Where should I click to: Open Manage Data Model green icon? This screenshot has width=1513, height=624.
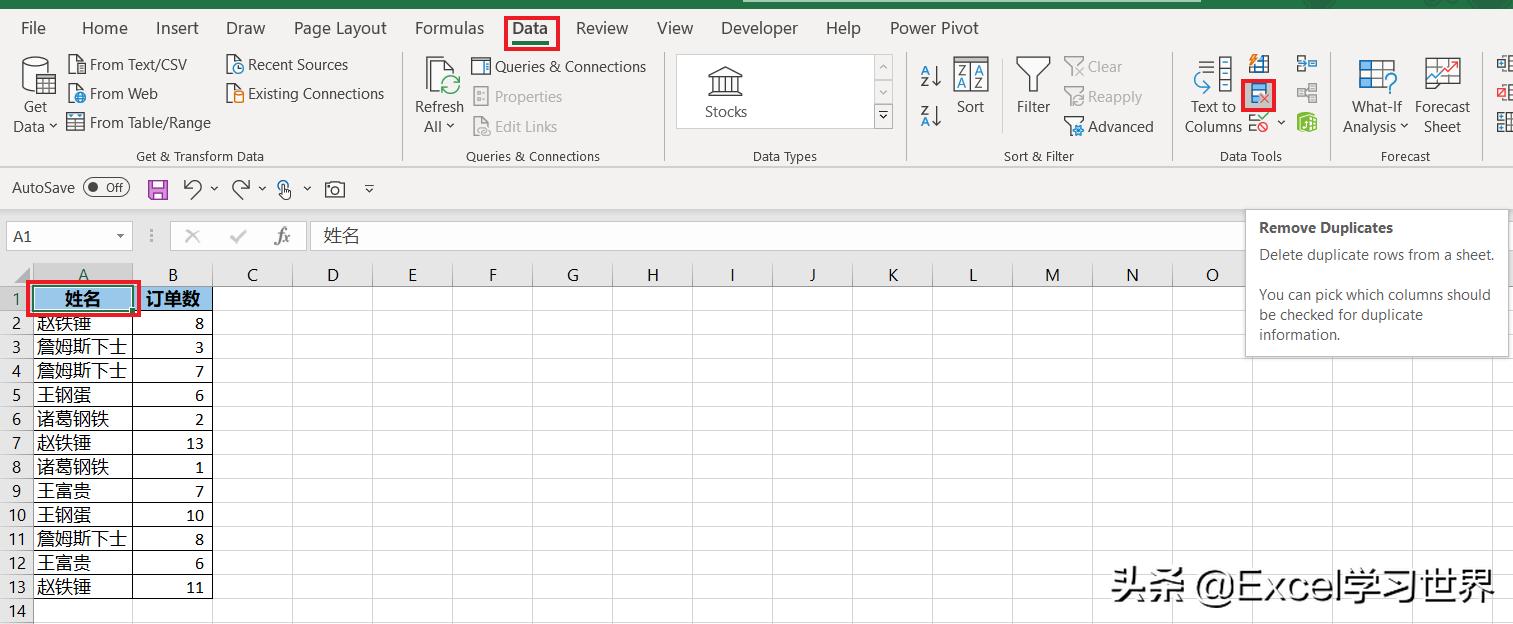[x=1307, y=123]
